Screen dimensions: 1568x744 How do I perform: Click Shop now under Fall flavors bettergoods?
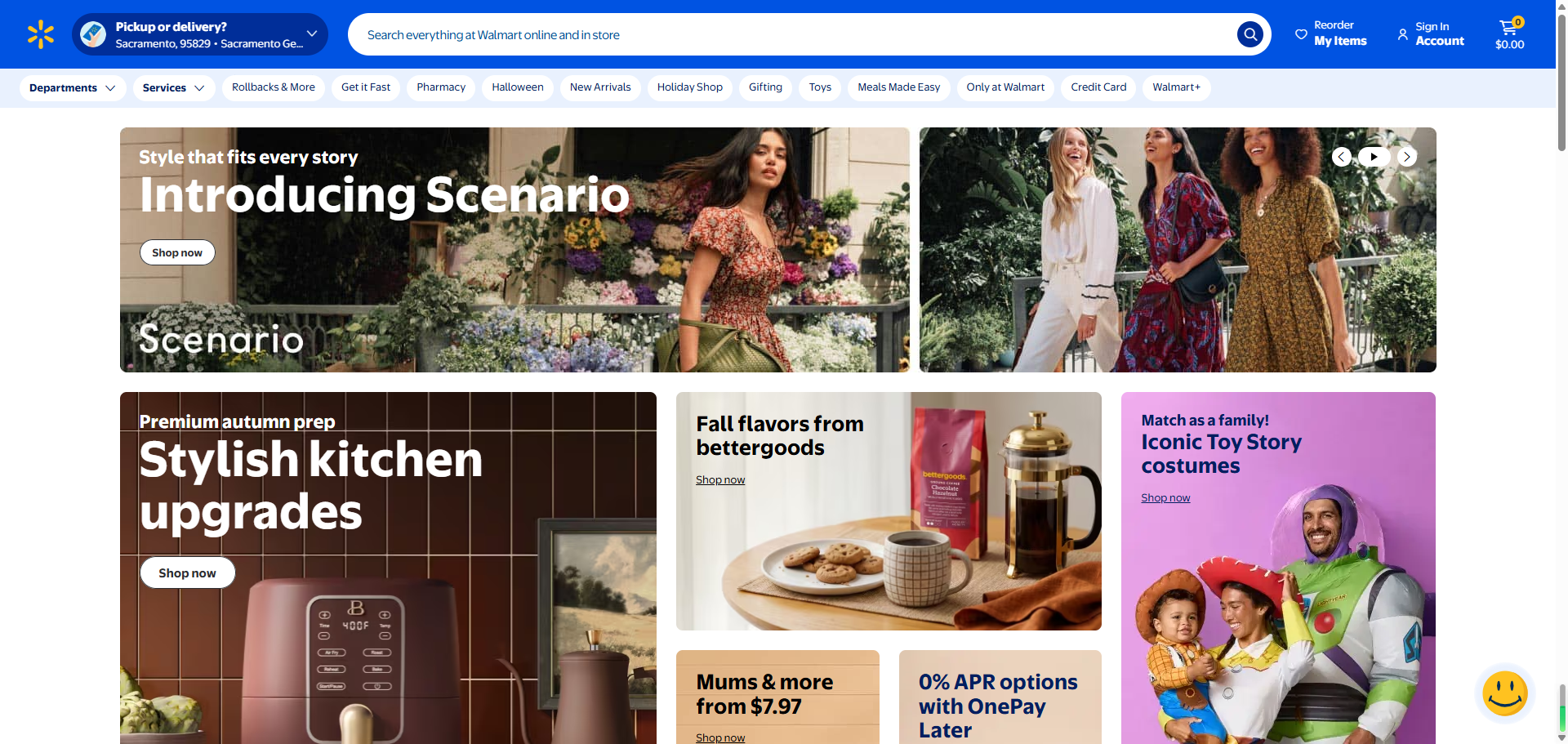720,479
